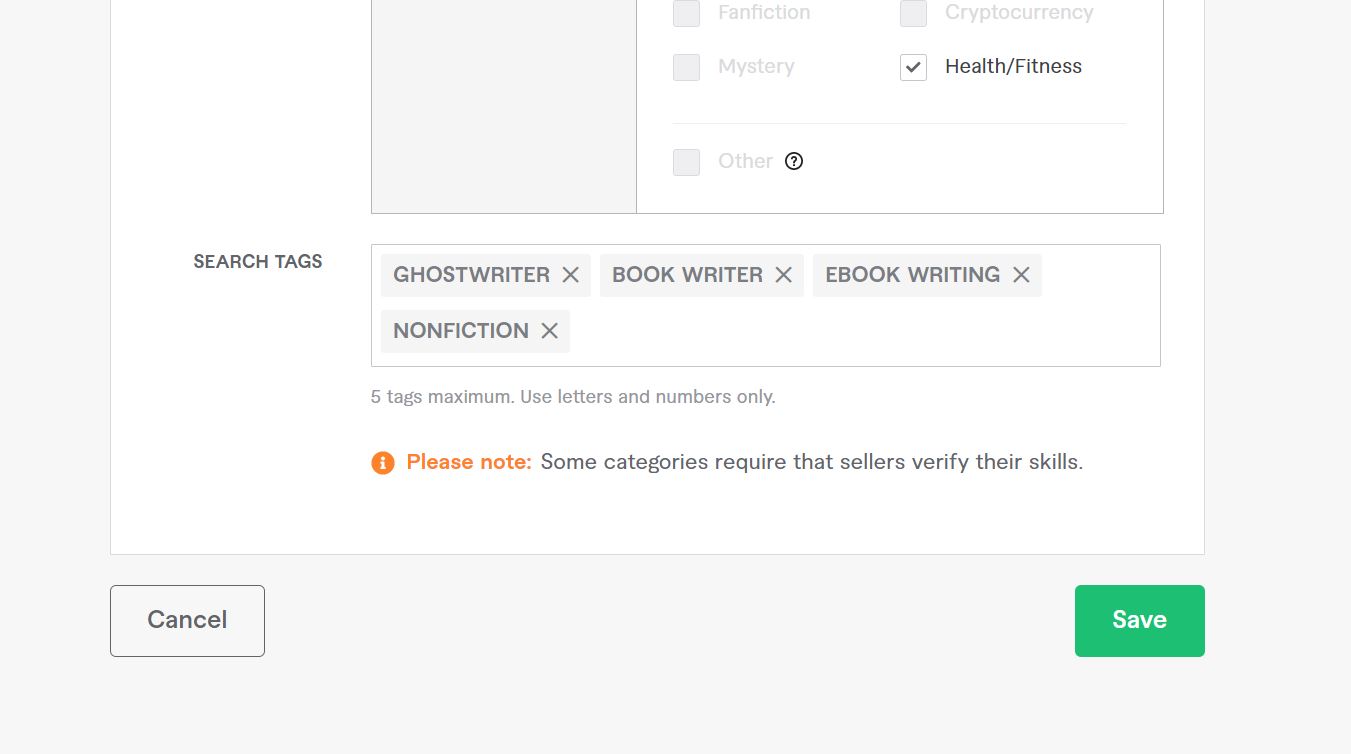The height and width of the screenshot is (754, 1351).
Task: Click the '5 tags maximum' hint text
Action: pos(573,397)
